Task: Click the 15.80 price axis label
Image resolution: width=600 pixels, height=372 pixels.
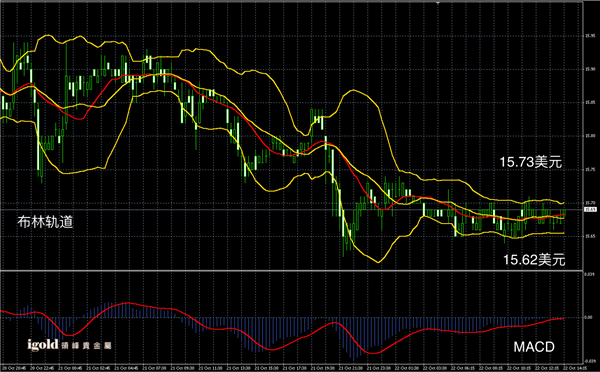Action: pyautogui.click(x=590, y=136)
